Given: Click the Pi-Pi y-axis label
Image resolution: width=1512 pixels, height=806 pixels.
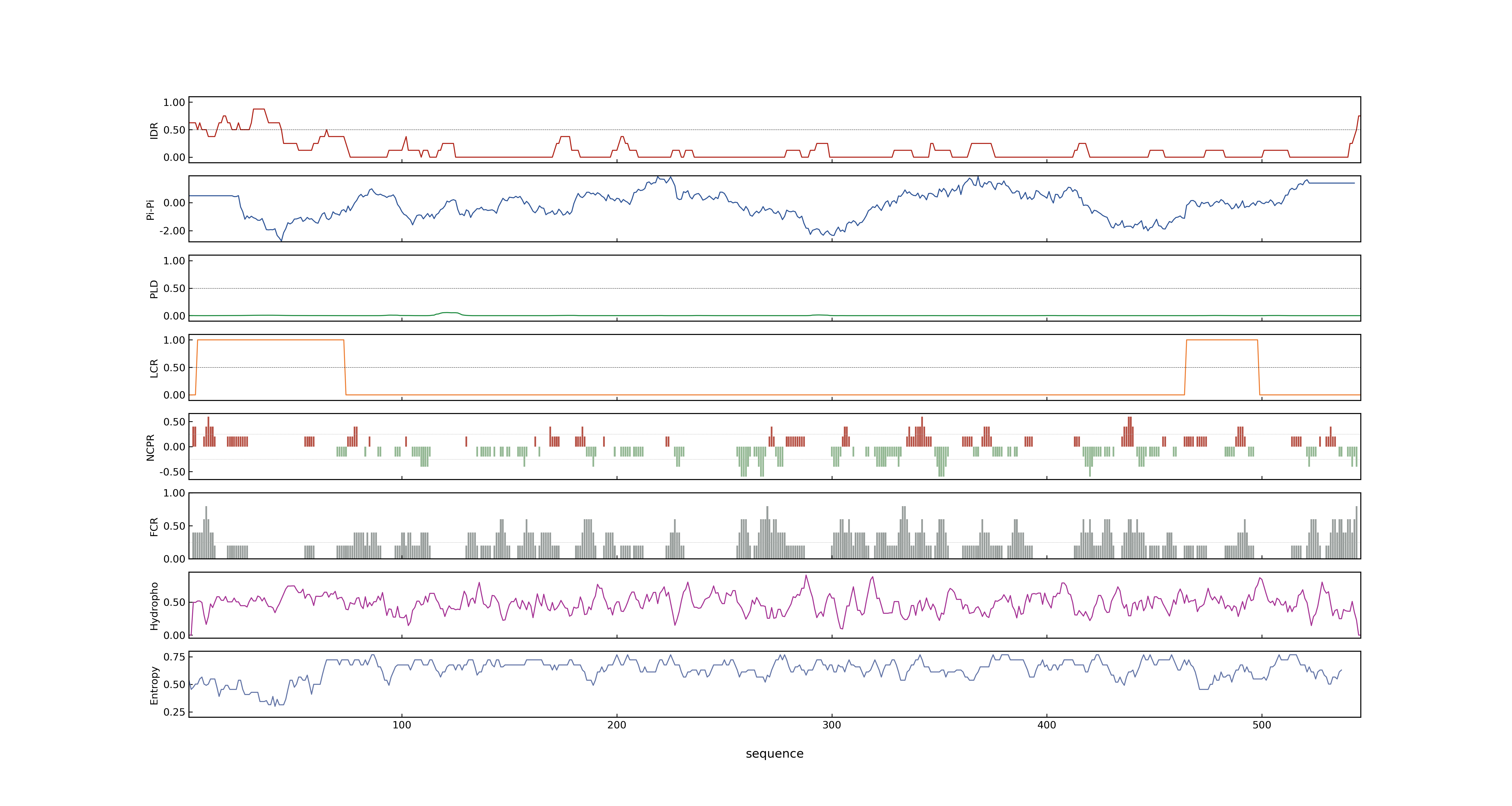Looking at the screenshot, I should coord(150,209).
